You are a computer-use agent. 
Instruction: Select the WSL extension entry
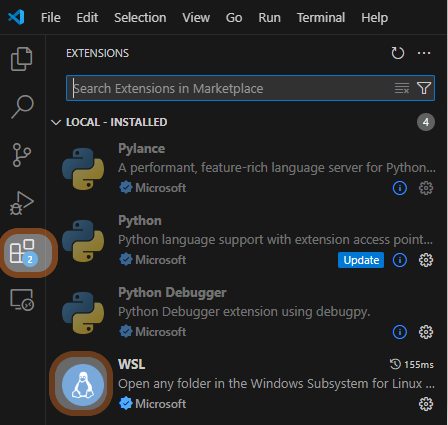(x=247, y=384)
